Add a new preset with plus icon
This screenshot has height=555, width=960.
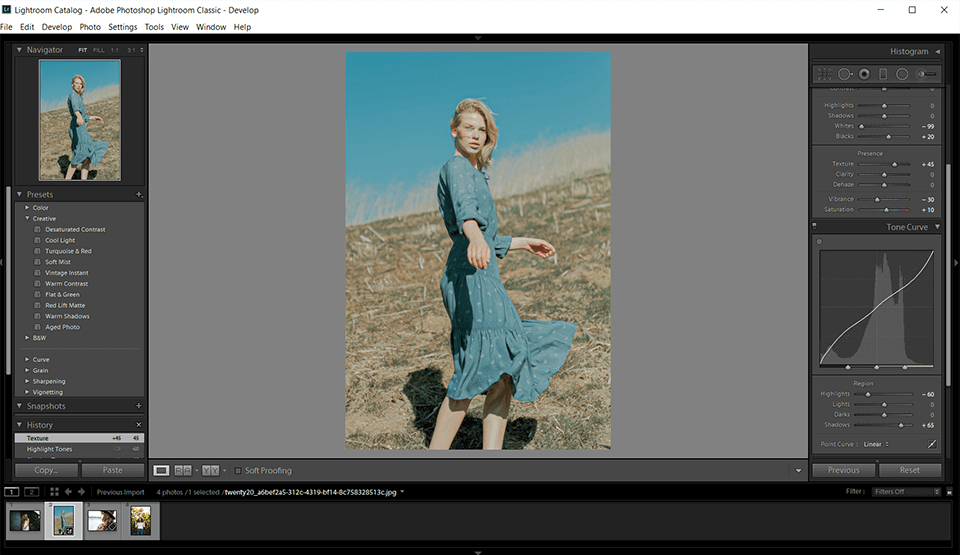point(139,195)
